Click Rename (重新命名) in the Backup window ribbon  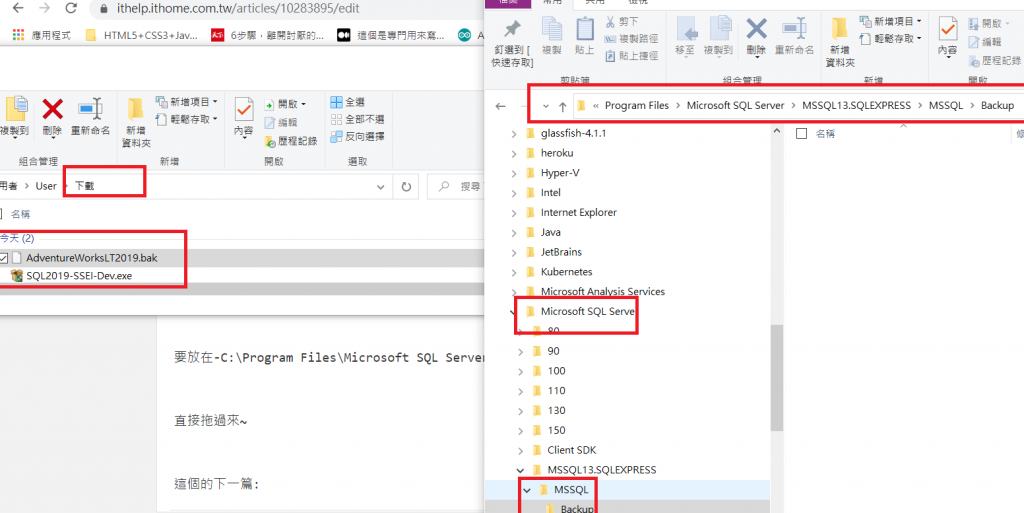click(794, 37)
